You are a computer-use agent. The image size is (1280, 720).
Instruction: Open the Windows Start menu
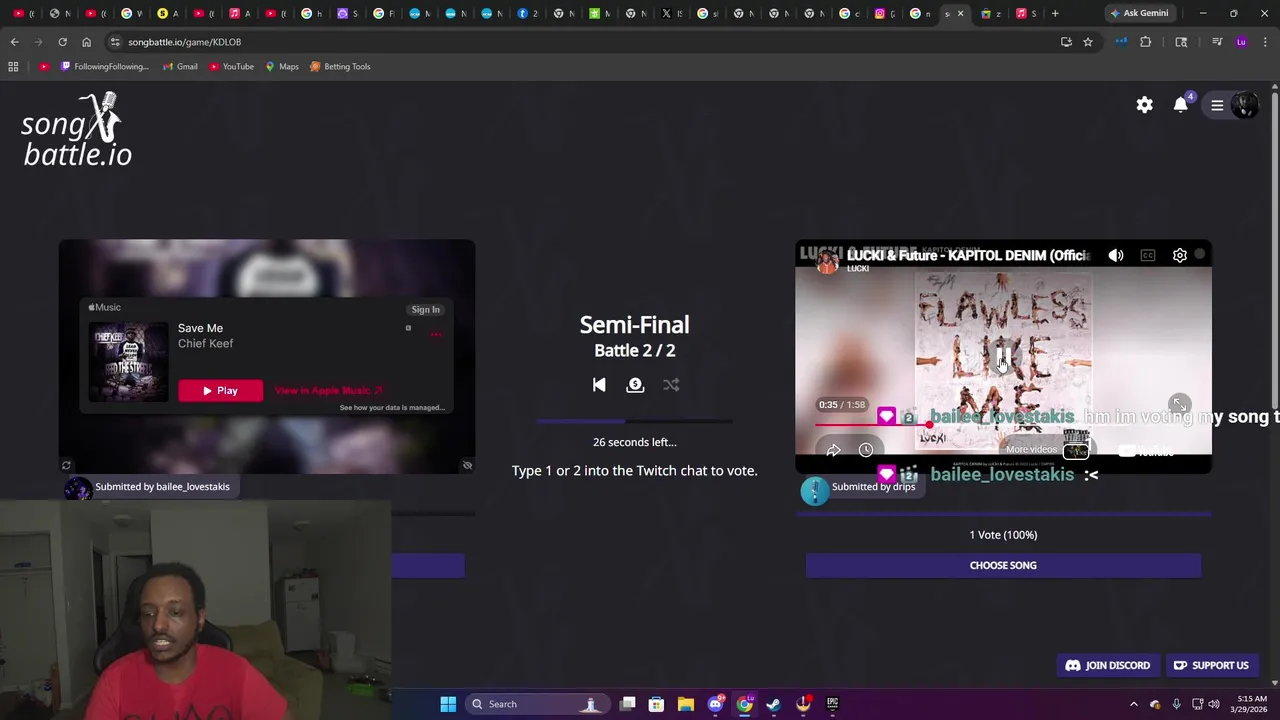click(448, 704)
